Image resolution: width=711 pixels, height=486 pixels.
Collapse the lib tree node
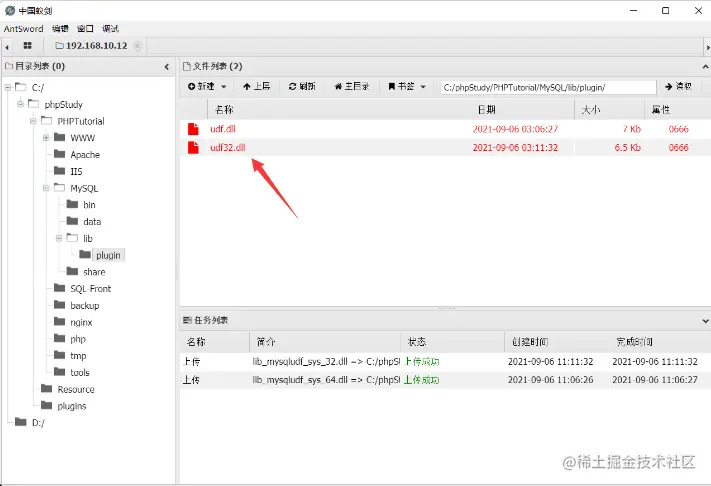tap(59, 238)
